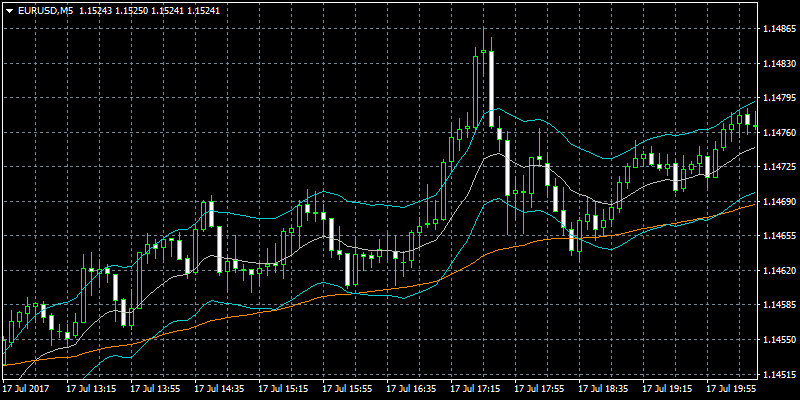Screen dimensions: 800x400
Task: Click the chart menu triangle beside EURUSD,M5
Action: pos(10,11)
